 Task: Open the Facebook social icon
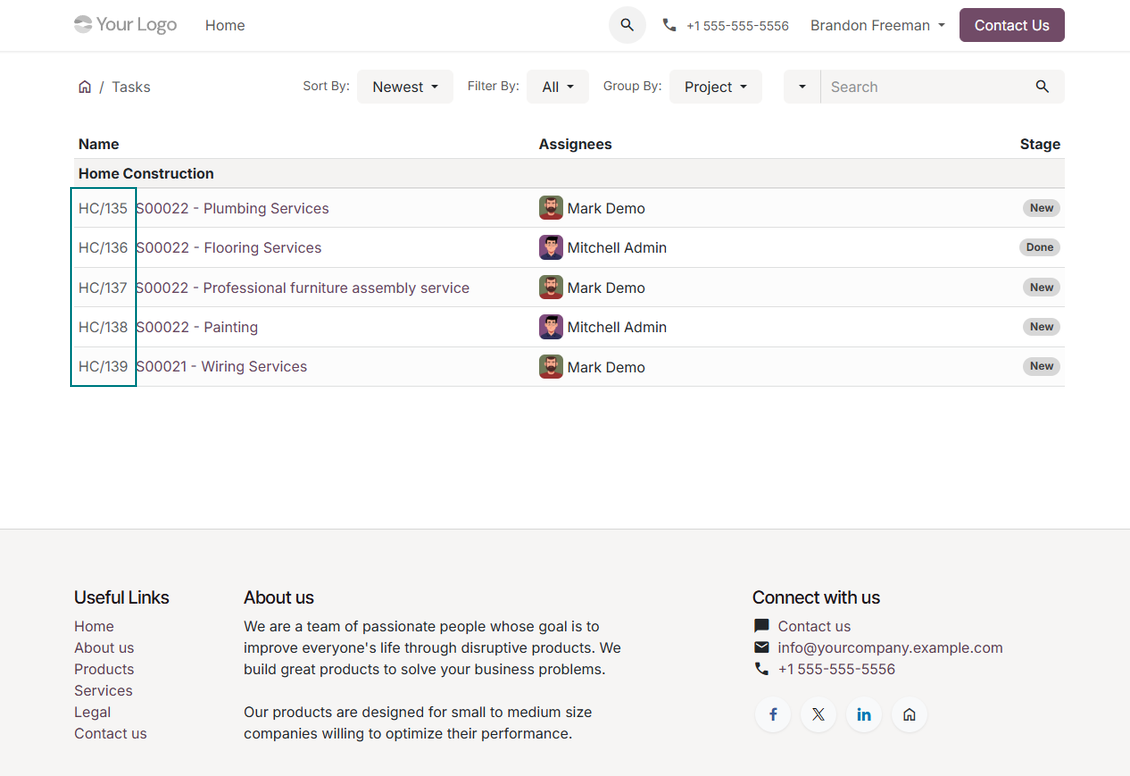coord(773,714)
